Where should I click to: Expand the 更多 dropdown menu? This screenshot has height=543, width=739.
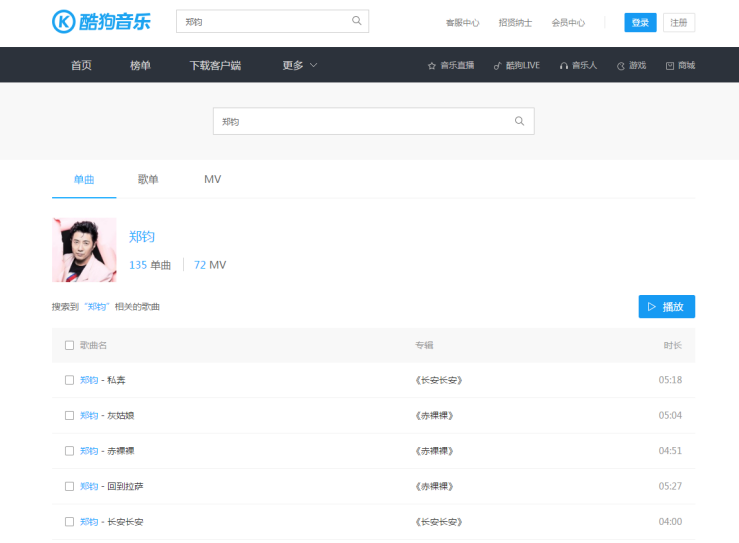click(x=300, y=65)
